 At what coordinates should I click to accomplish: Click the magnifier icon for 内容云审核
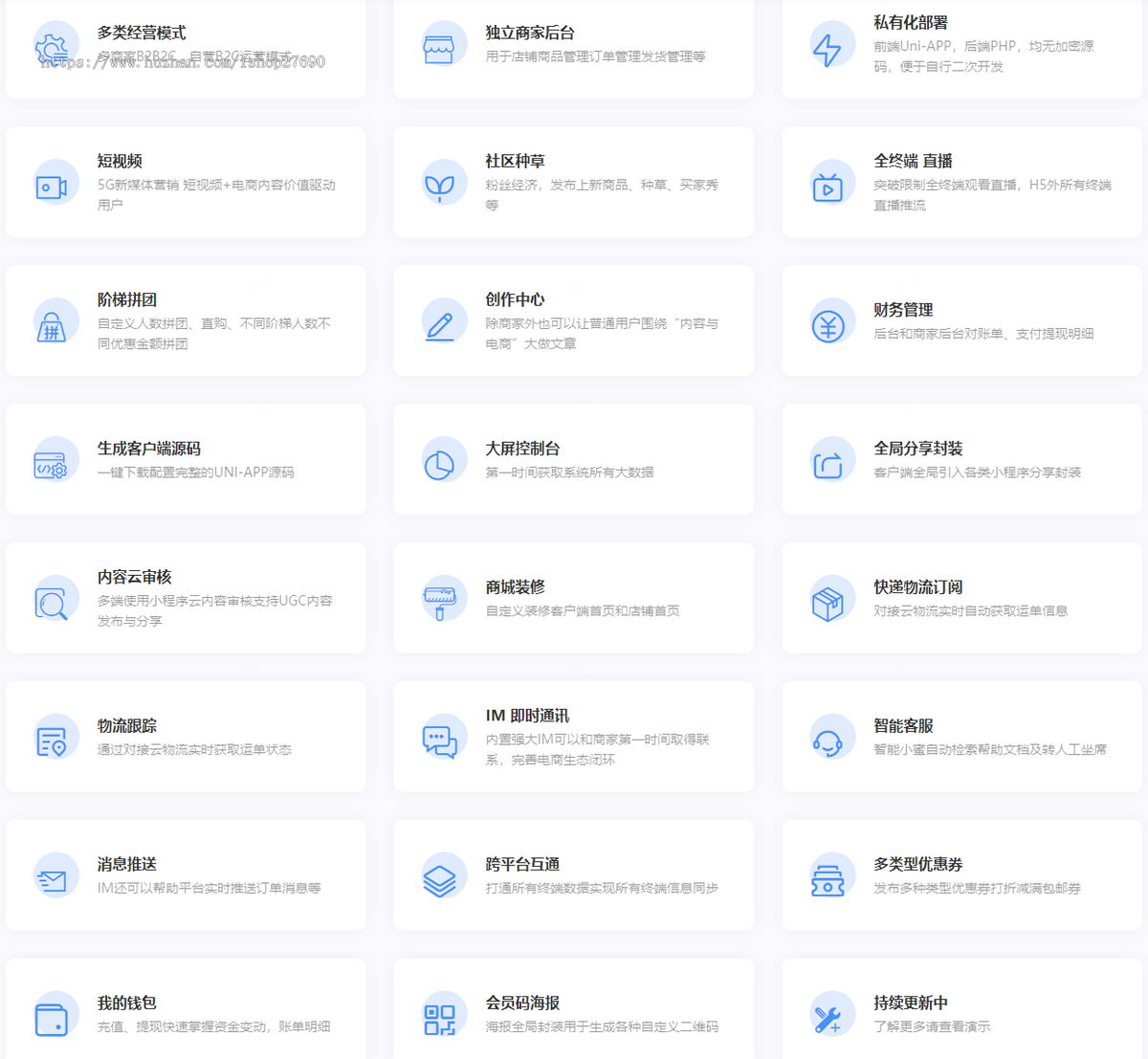52,603
